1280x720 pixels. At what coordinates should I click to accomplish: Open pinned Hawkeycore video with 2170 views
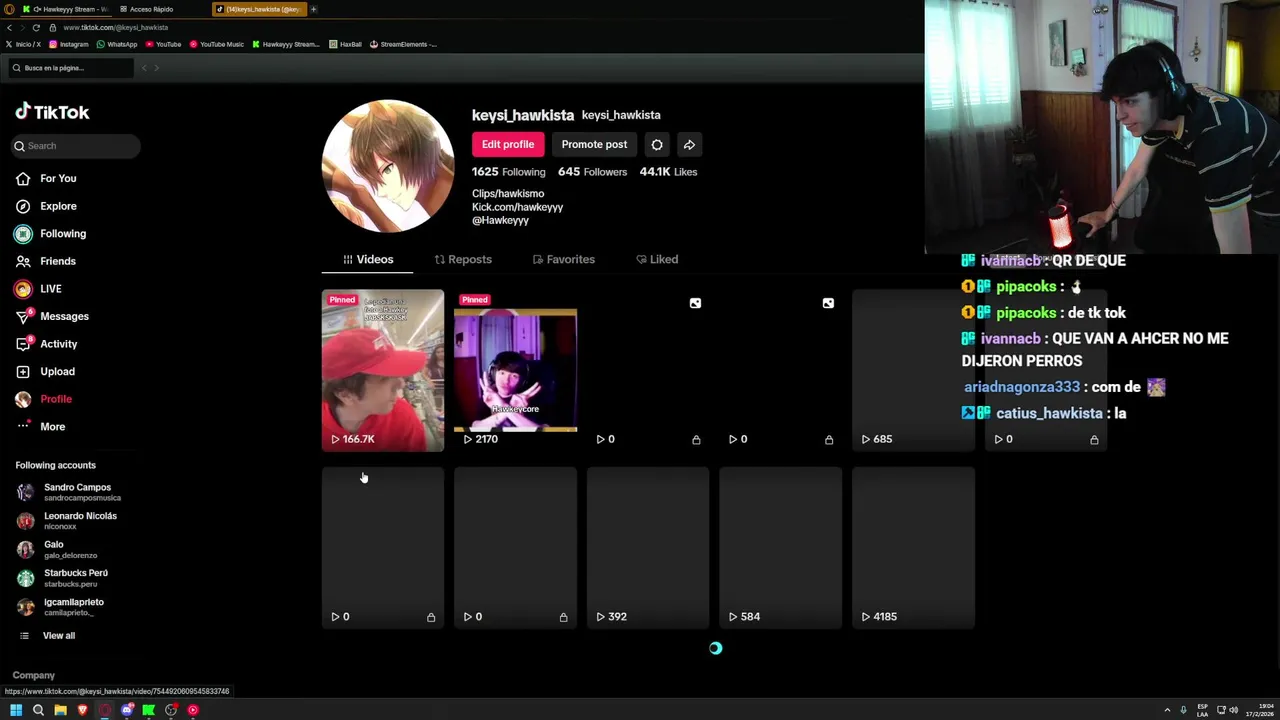515,370
